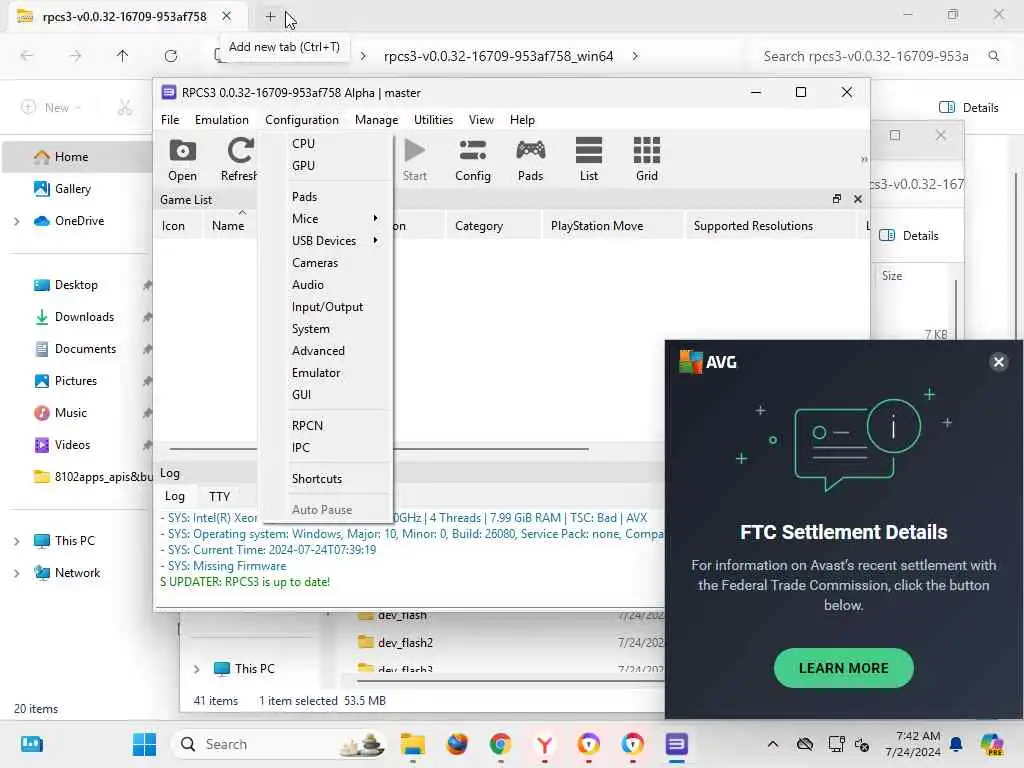Open the Windows Start menu
This screenshot has height=768, width=1024.
144,744
